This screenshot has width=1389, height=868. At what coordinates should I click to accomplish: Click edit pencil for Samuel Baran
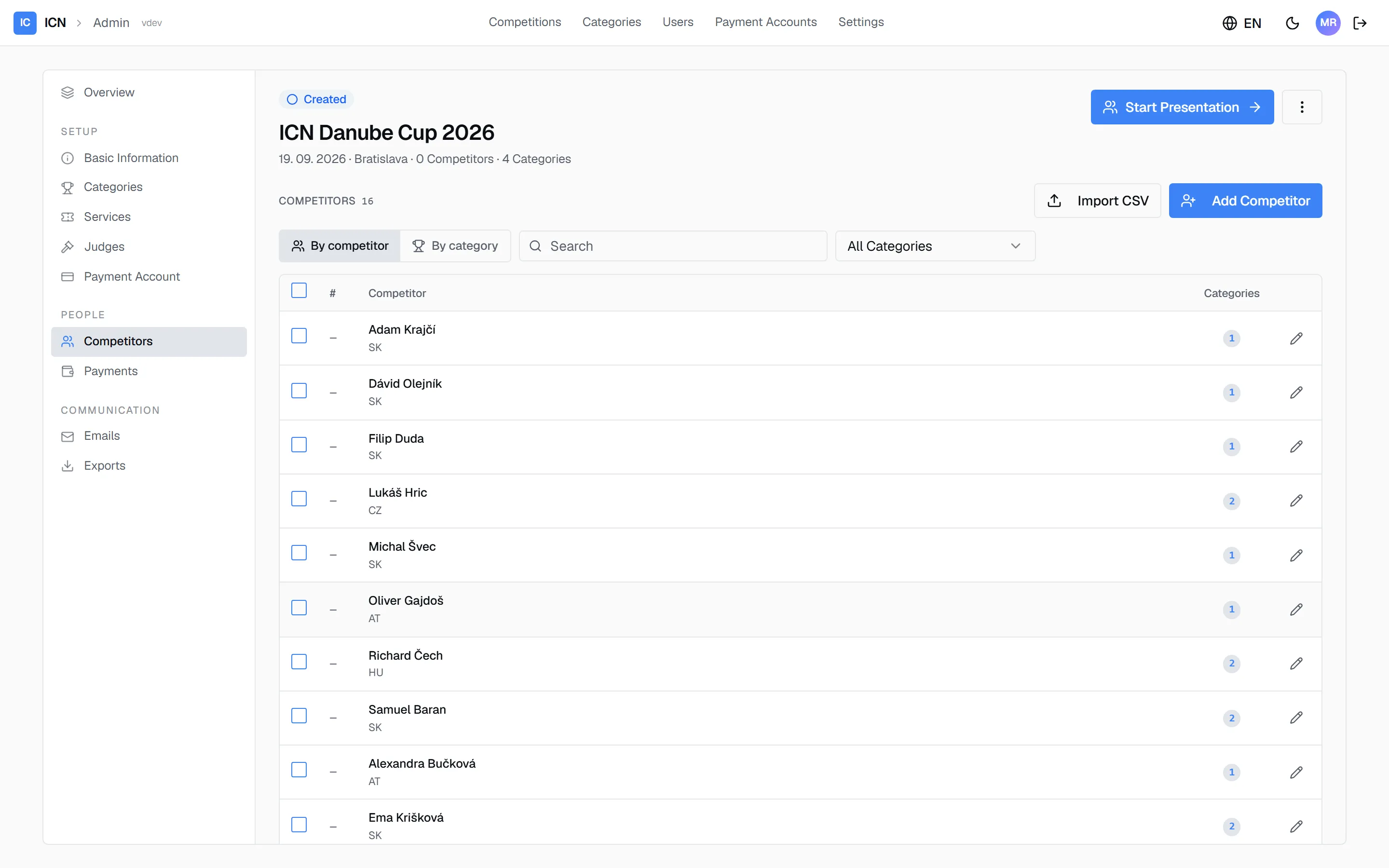click(x=1296, y=718)
